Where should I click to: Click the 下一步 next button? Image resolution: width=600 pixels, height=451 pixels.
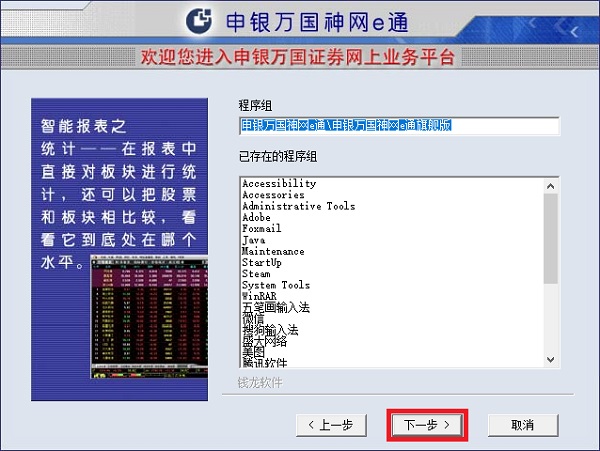click(x=427, y=425)
